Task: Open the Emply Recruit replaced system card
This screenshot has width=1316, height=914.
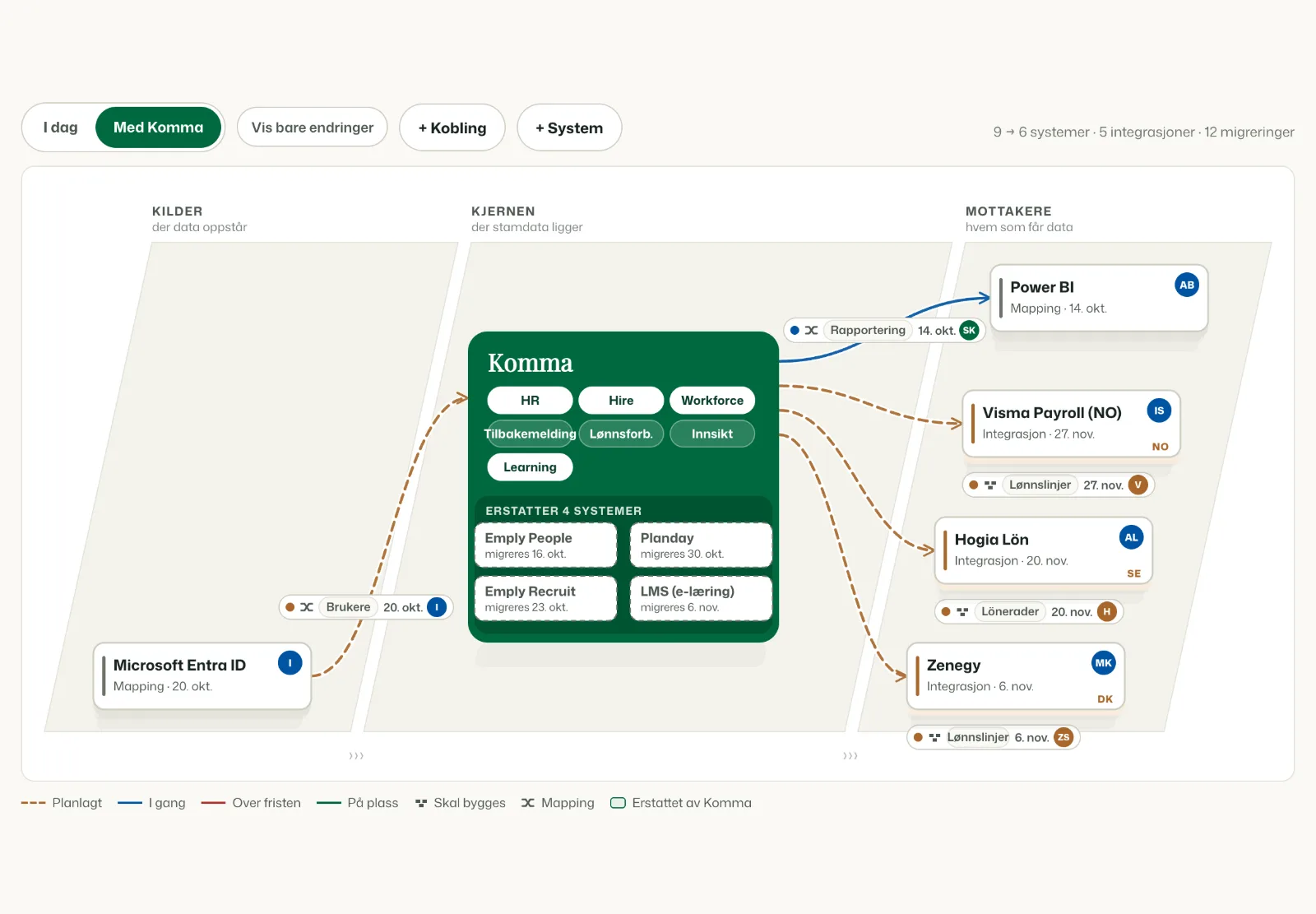Action: pyautogui.click(x=545, y=598)
